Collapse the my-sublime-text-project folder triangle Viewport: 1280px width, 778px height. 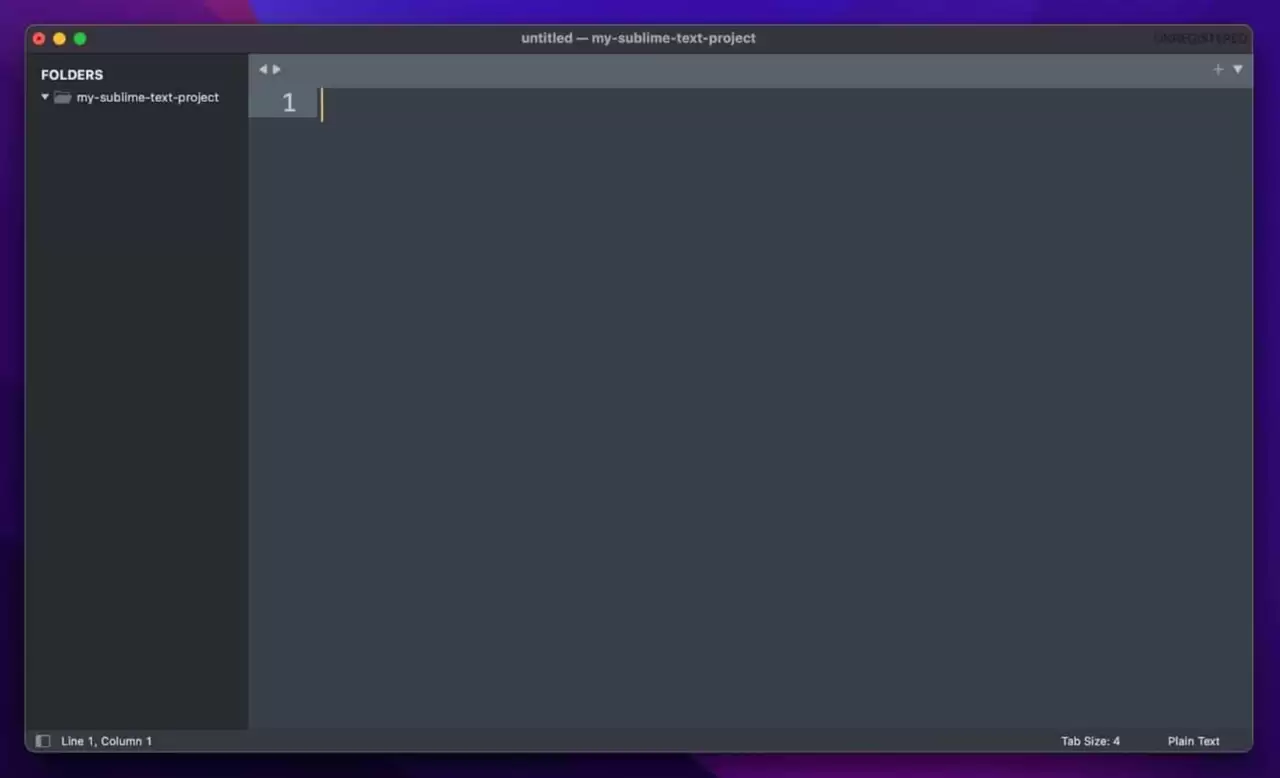[x=45, y=97]
